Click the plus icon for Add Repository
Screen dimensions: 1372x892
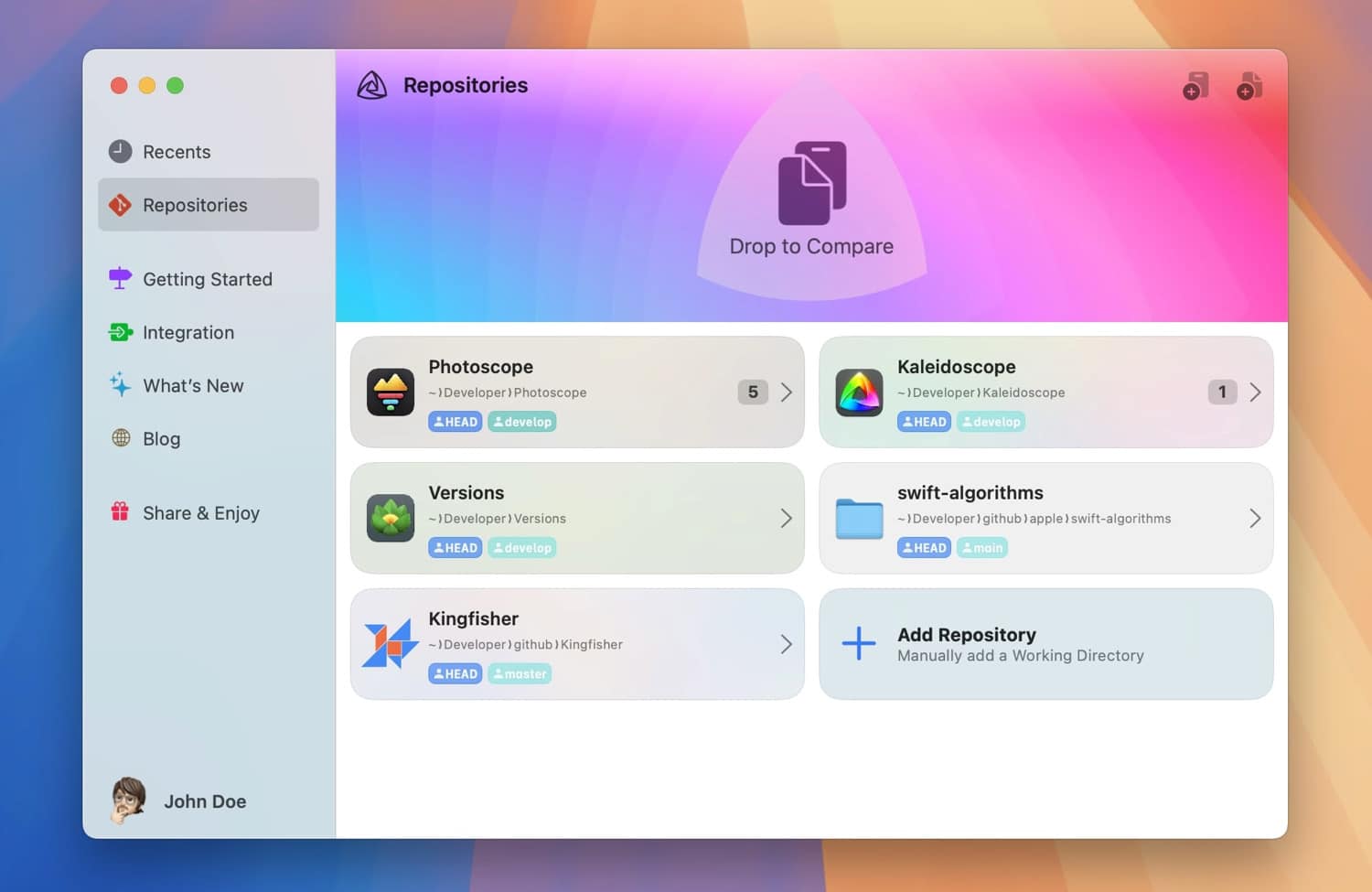pos(859,643)
